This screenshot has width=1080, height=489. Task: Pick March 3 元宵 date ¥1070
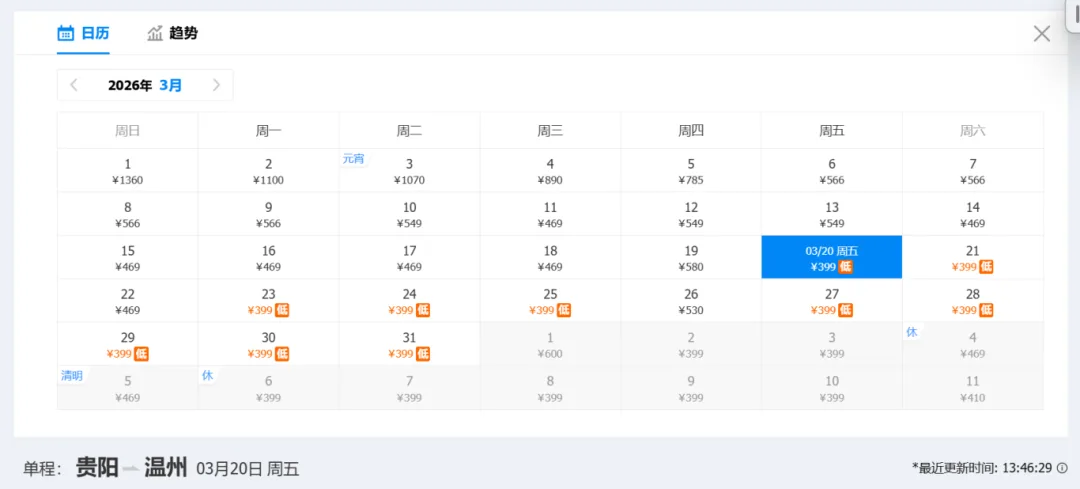click(x=409, y=171)
